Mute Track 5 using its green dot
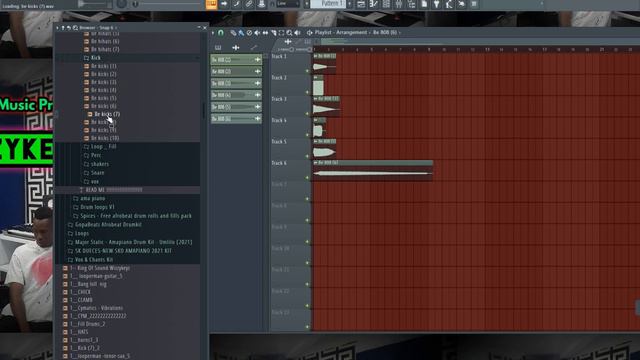The image size is (640, 360). (x=307, y=156)
